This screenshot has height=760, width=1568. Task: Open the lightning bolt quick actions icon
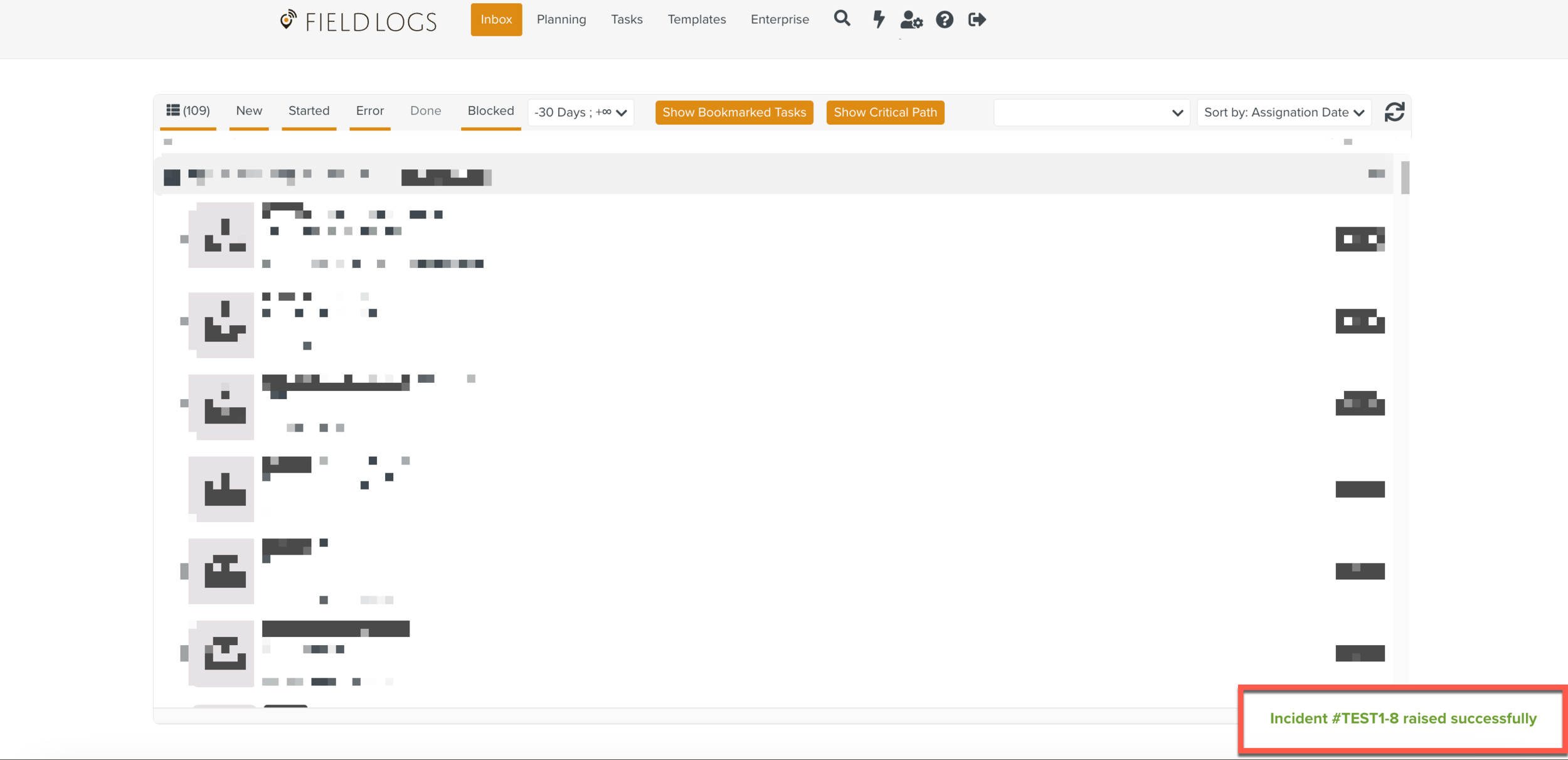[879, 19]
